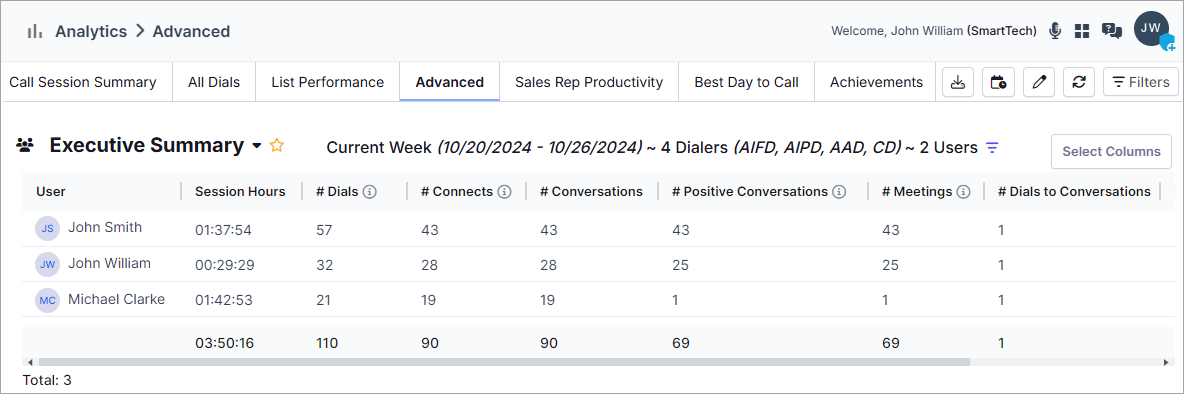Expand the Executive Summary dropdown arrow
The image size is (1184, 394).
tap(257, 146)
